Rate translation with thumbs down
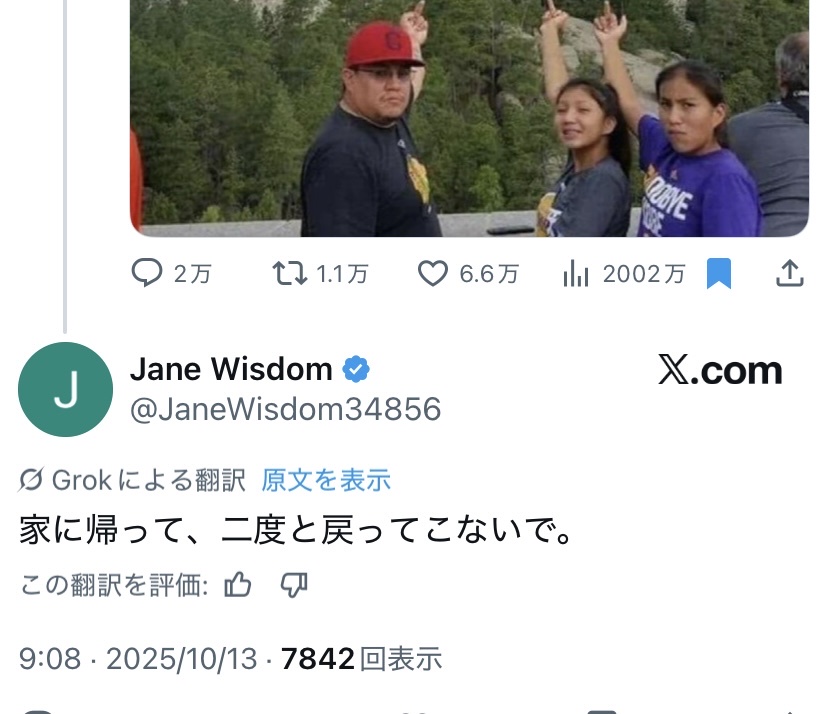Viewport: 828px width, 714px height. 294,585
